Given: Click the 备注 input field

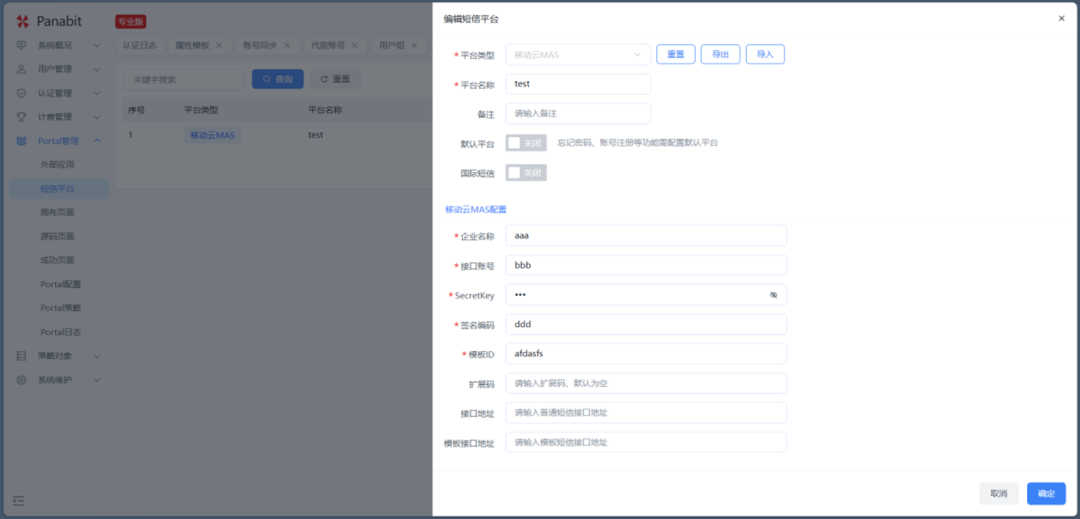Looking at the screenshot, I should coord(578,114).
